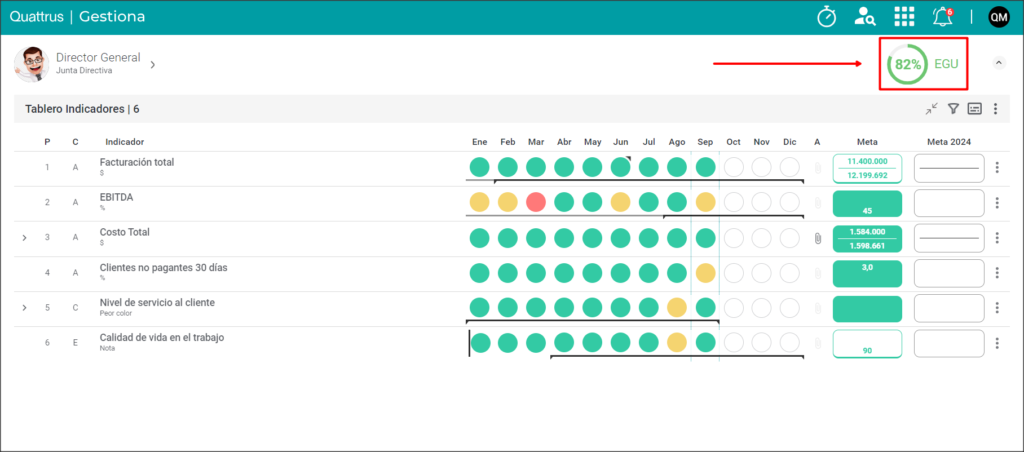
Task: Click the compress view arrows icon
Action: click(x=932, y=108)
